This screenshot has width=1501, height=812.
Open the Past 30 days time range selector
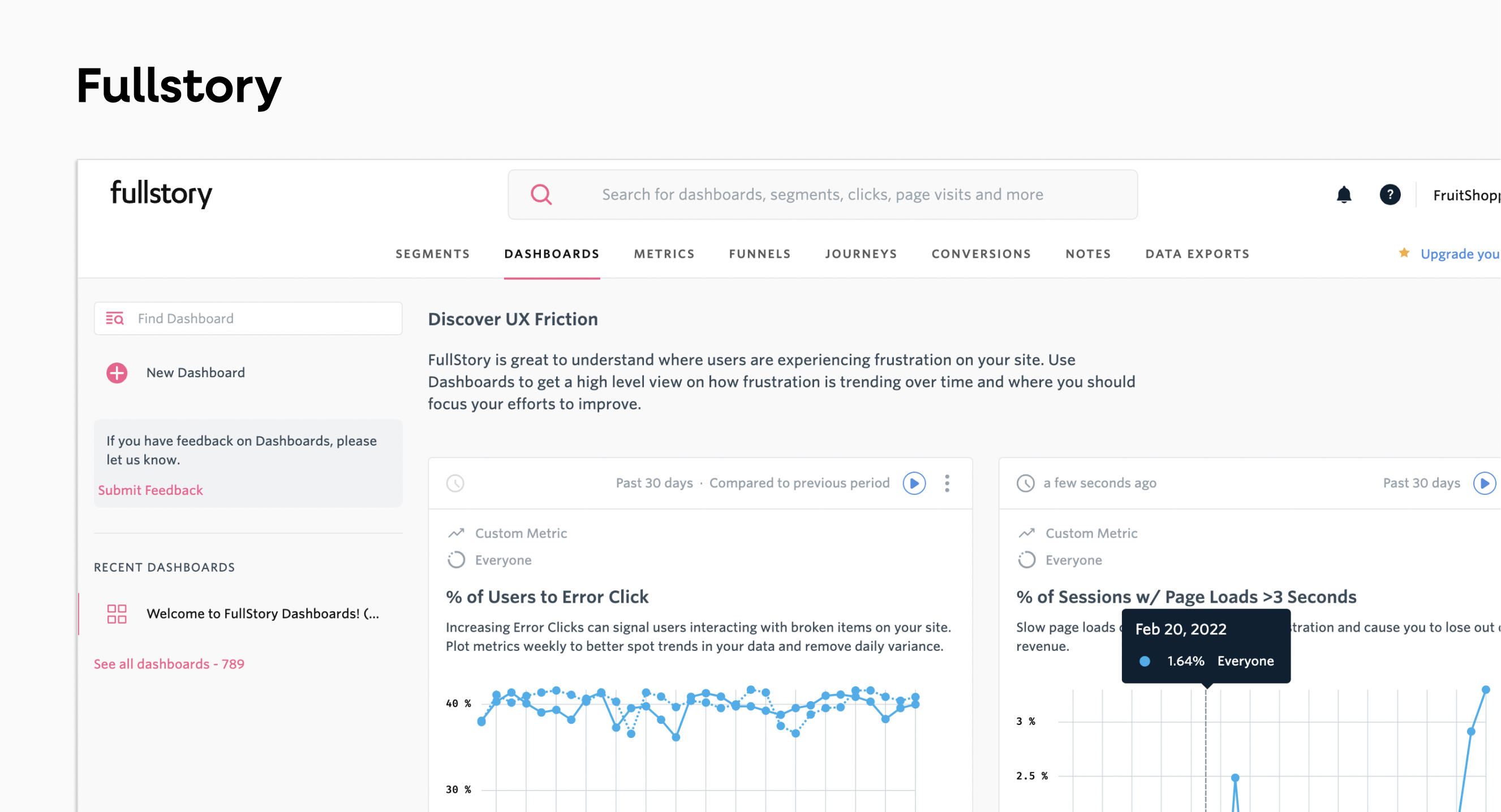coord(655,483)
